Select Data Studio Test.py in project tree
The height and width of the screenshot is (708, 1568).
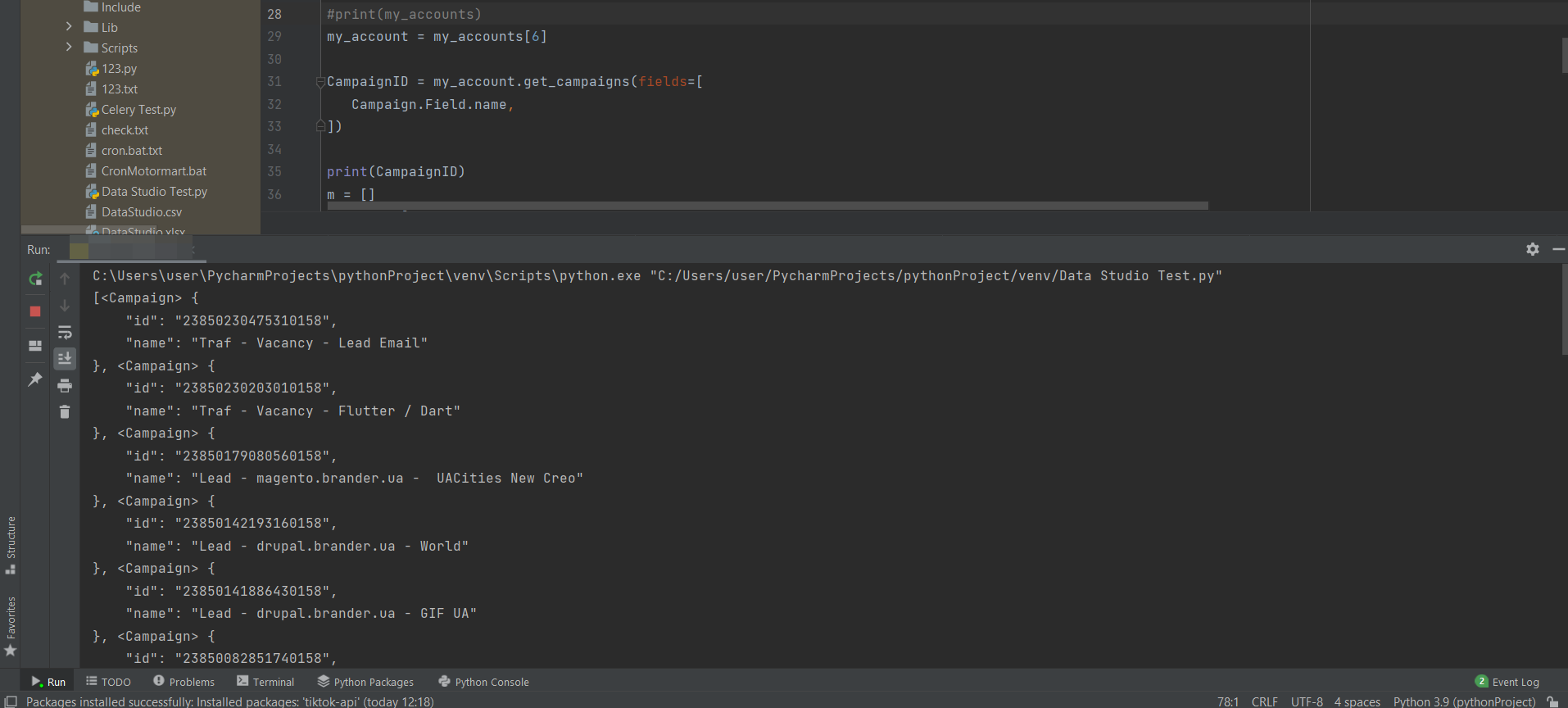point(154,192)
